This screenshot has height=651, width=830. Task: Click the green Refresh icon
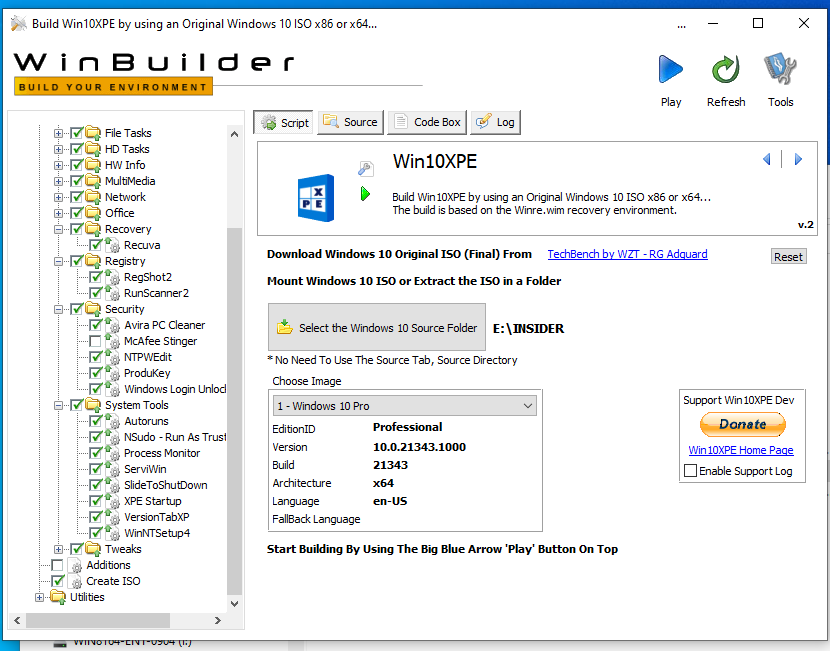725,69
